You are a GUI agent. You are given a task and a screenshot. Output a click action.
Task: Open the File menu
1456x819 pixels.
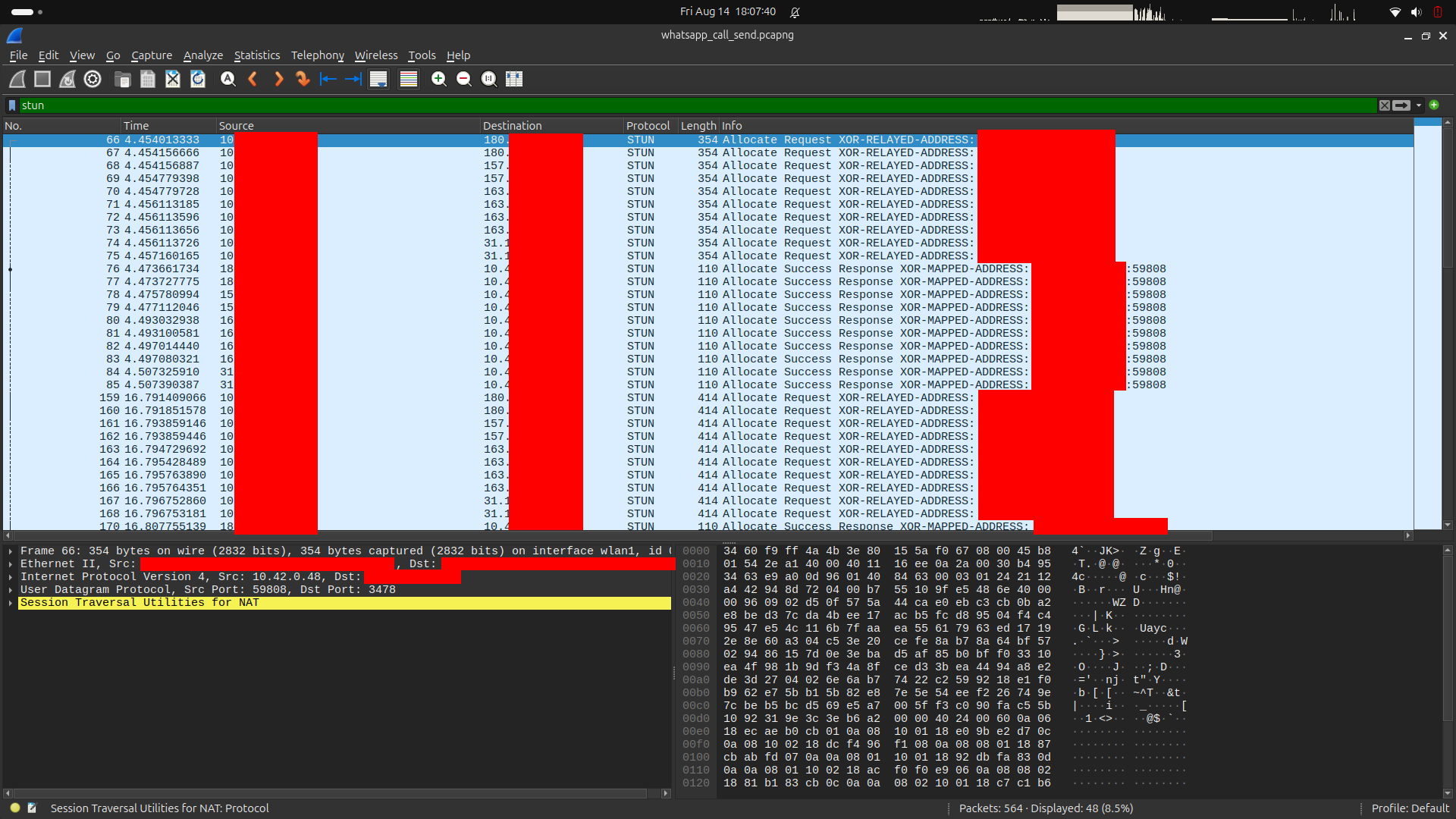click(x=18, y=55)
